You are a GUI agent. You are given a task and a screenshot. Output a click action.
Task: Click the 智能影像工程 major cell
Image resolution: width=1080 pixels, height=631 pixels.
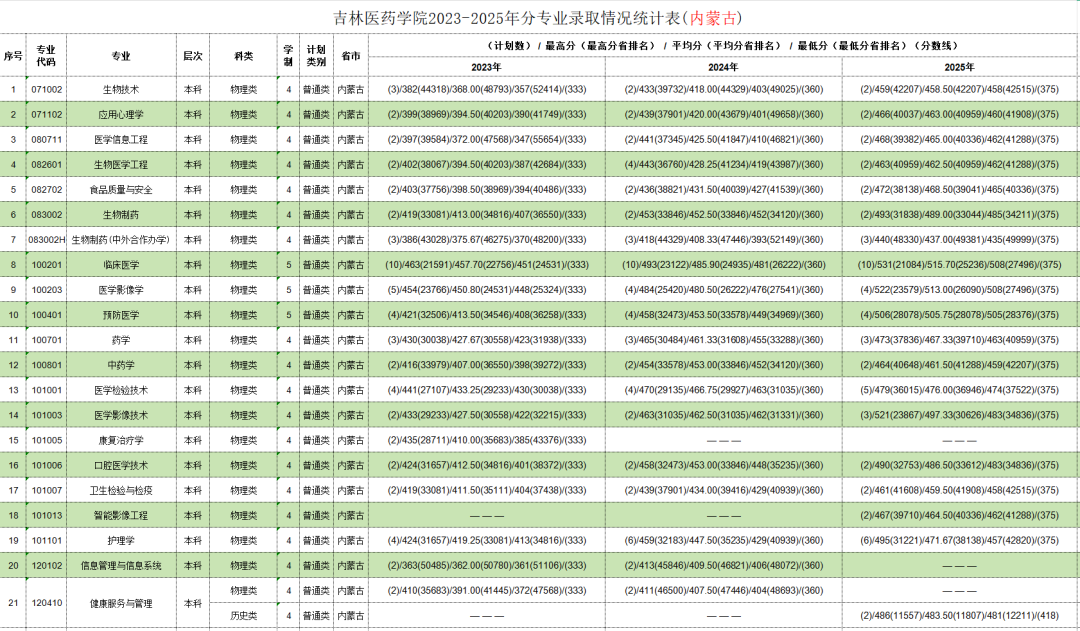pyautogui.click(x=121, y=515)
